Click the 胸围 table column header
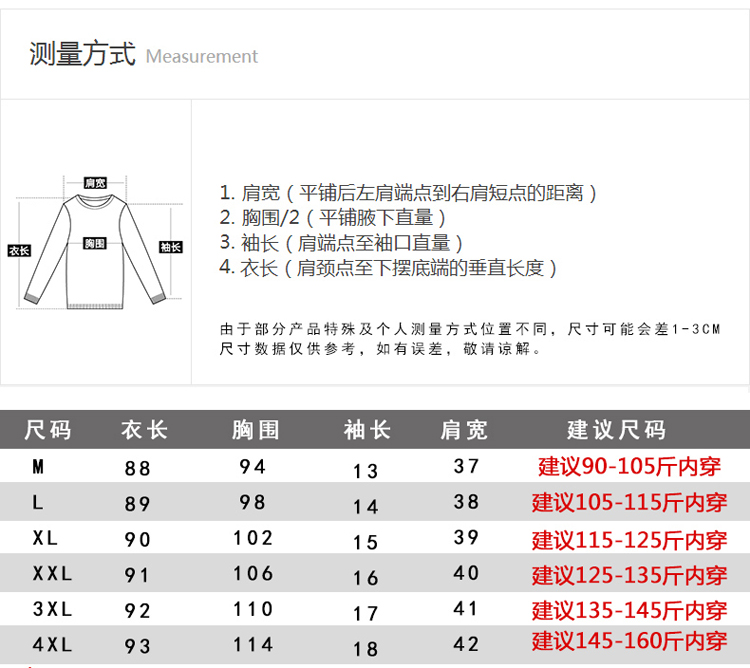The width and height of the screenshot is (750, 668). [x=256, y=430]
